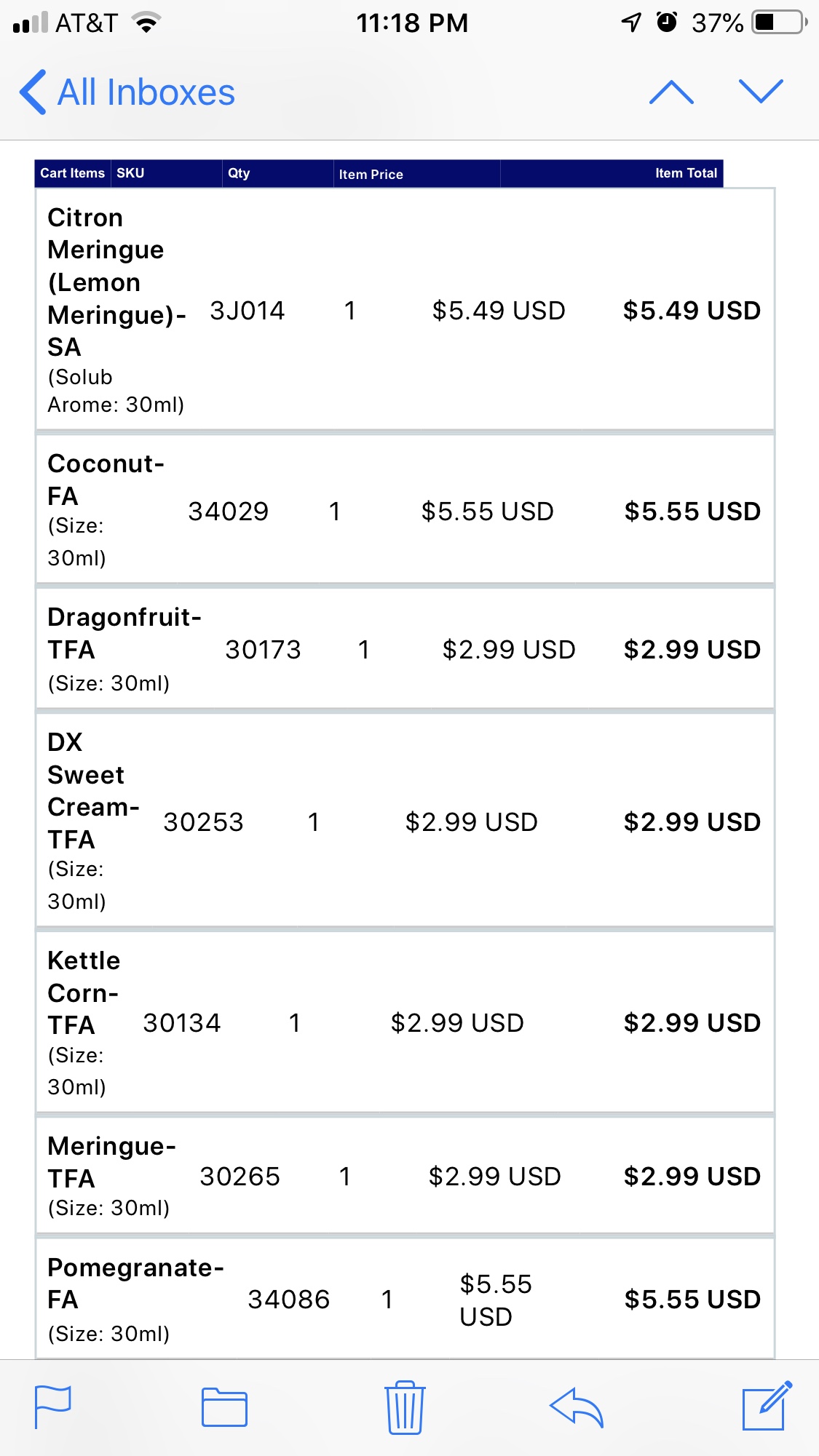Tap SKU 30173 for Dragonfruit-TFA
This screenshot has height=1456, width=819.
(x=263, y=650)
